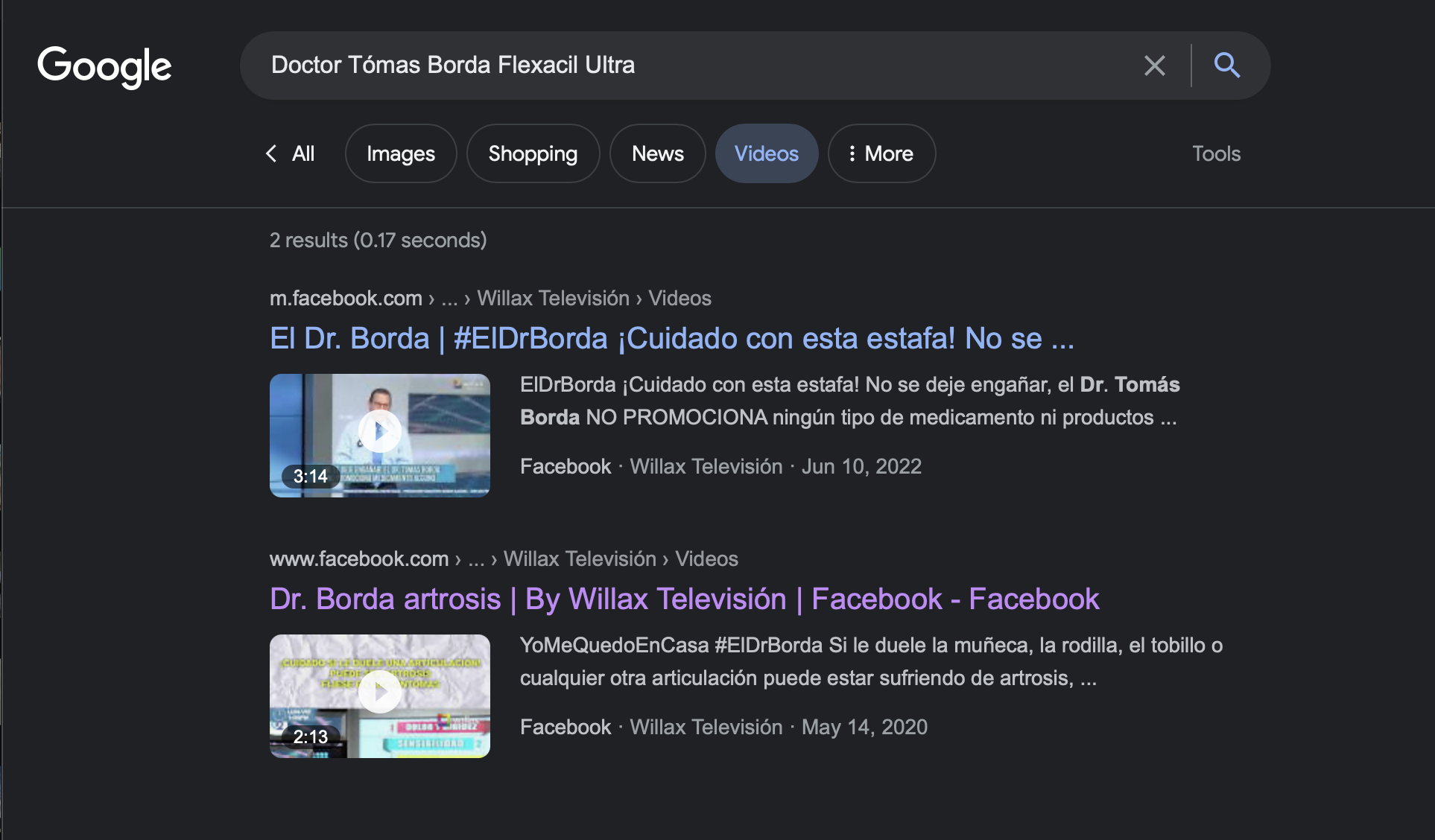
Task: Click into the search query text field
Action: [671, 66]
